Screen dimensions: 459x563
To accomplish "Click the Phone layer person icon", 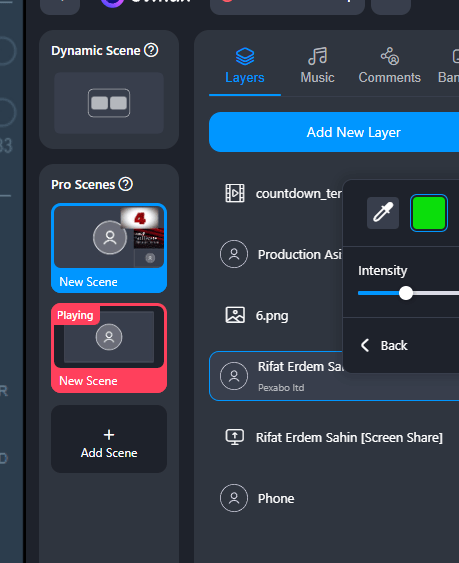I will click(234, 498).
